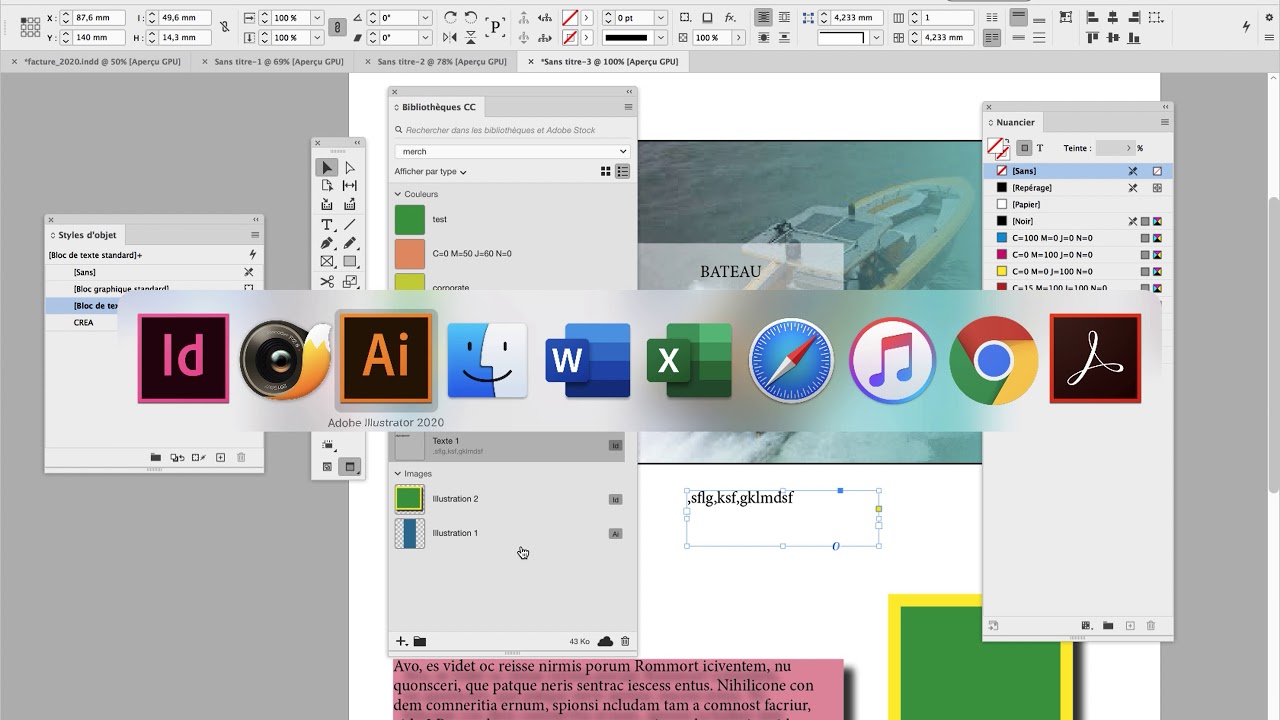Select the reference point locator grid
Viewport: 1280px width, 720px height.
coord(30,27)
